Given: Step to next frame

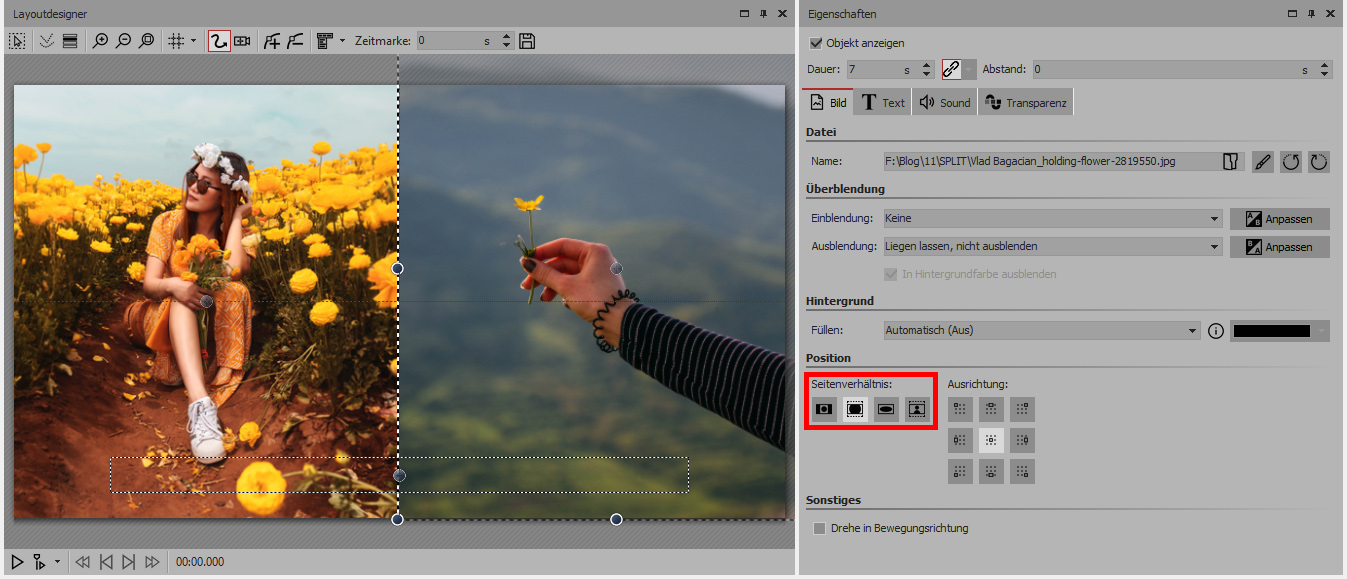Looking at the screenshot, I should click(128, 562).
